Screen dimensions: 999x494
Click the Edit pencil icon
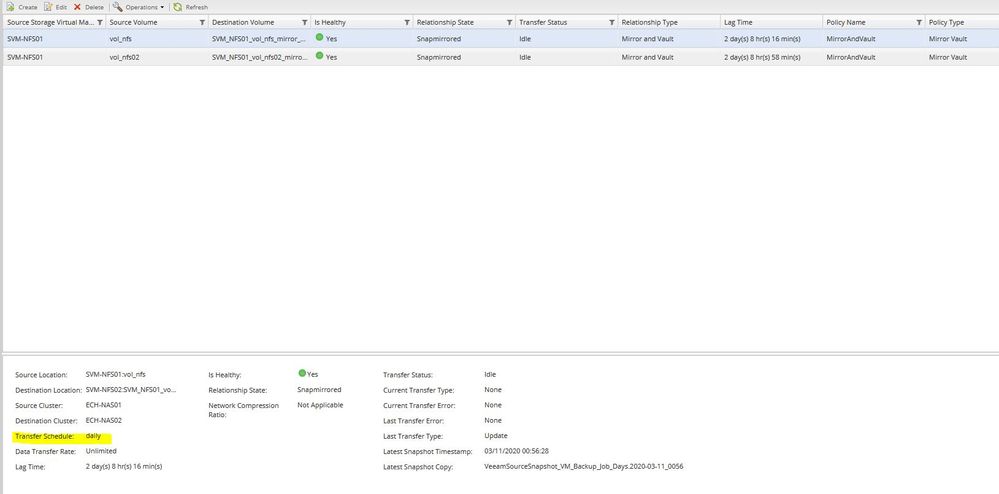click(x=47, y=7)
